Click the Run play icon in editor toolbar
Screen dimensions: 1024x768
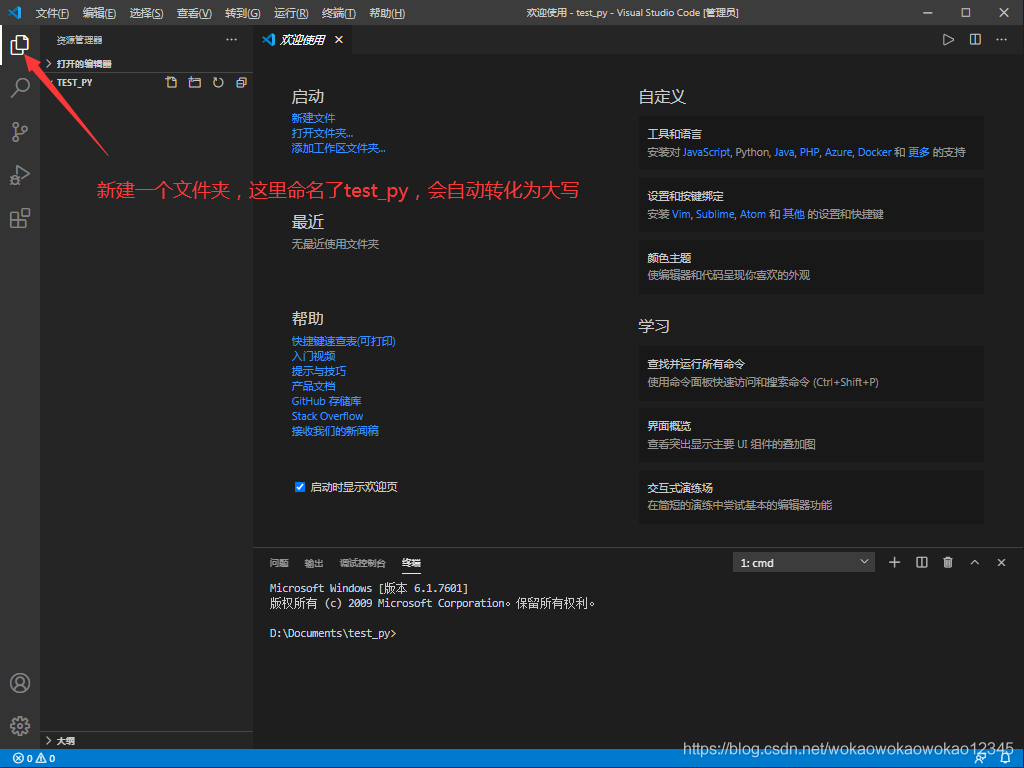click(948, 40)
